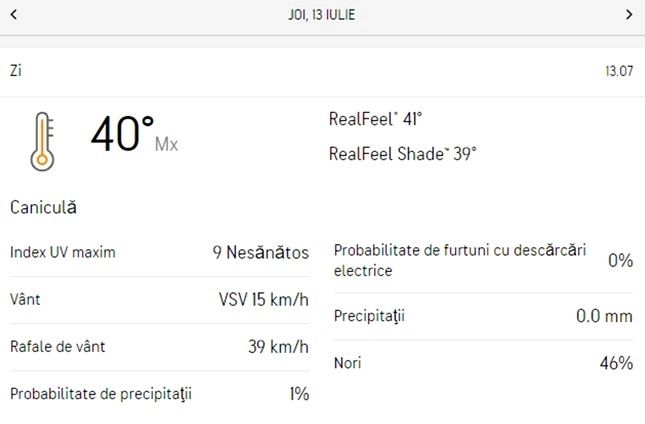Go to next day with right arrow
This screenshot has height=424, width=645.
(x=629, y=15)
